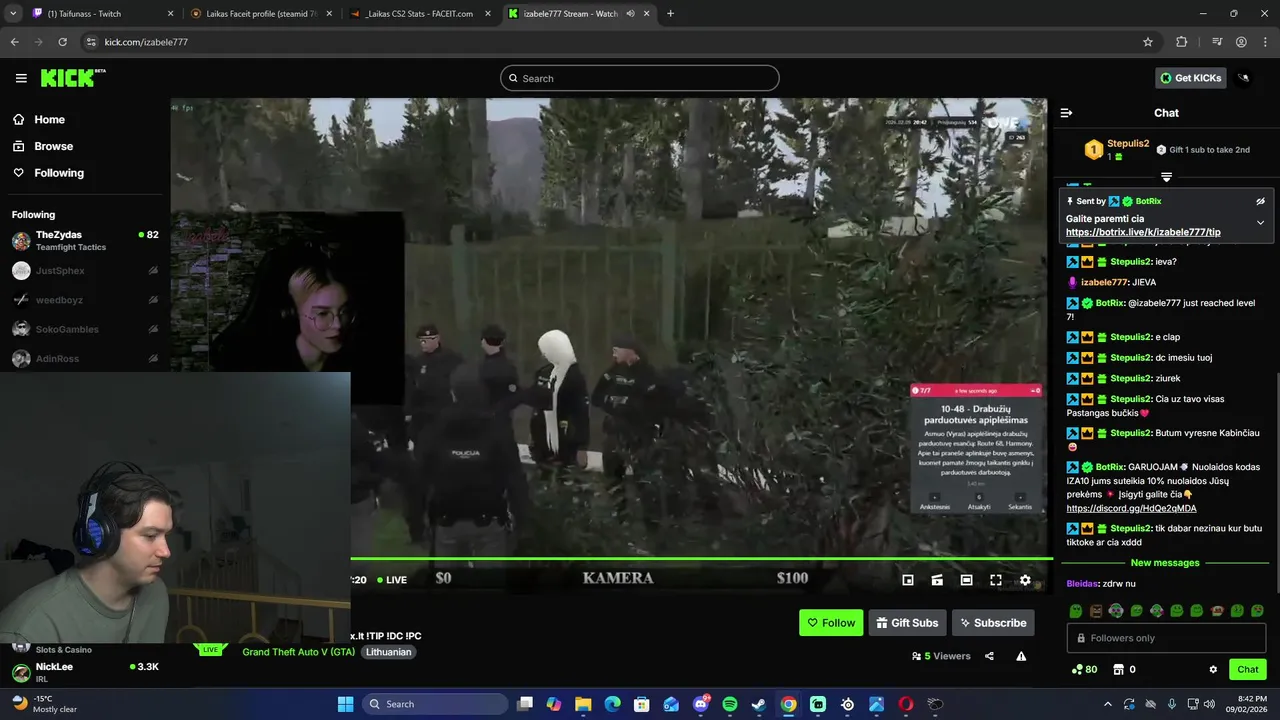
Task: Subscribe to the channel
Action: pyautogui.click(x=993, y=623)
